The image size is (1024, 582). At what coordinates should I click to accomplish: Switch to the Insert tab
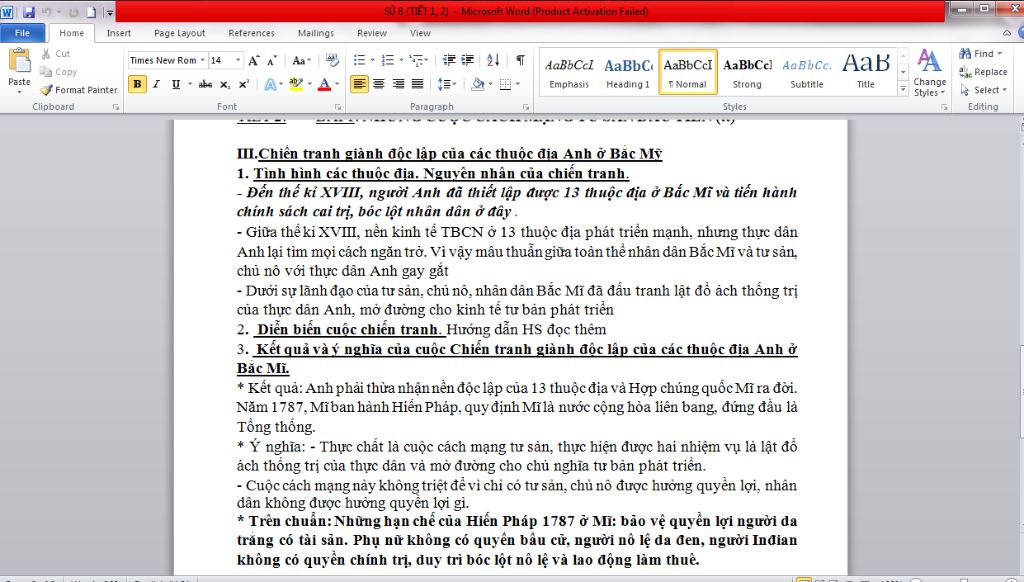coord(119,33)
